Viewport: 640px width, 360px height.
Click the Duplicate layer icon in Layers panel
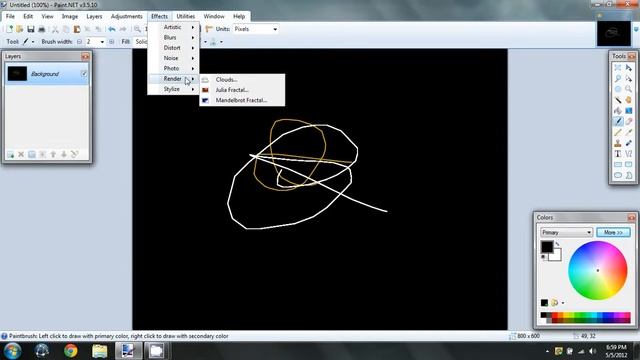click(x=31, y=154)
